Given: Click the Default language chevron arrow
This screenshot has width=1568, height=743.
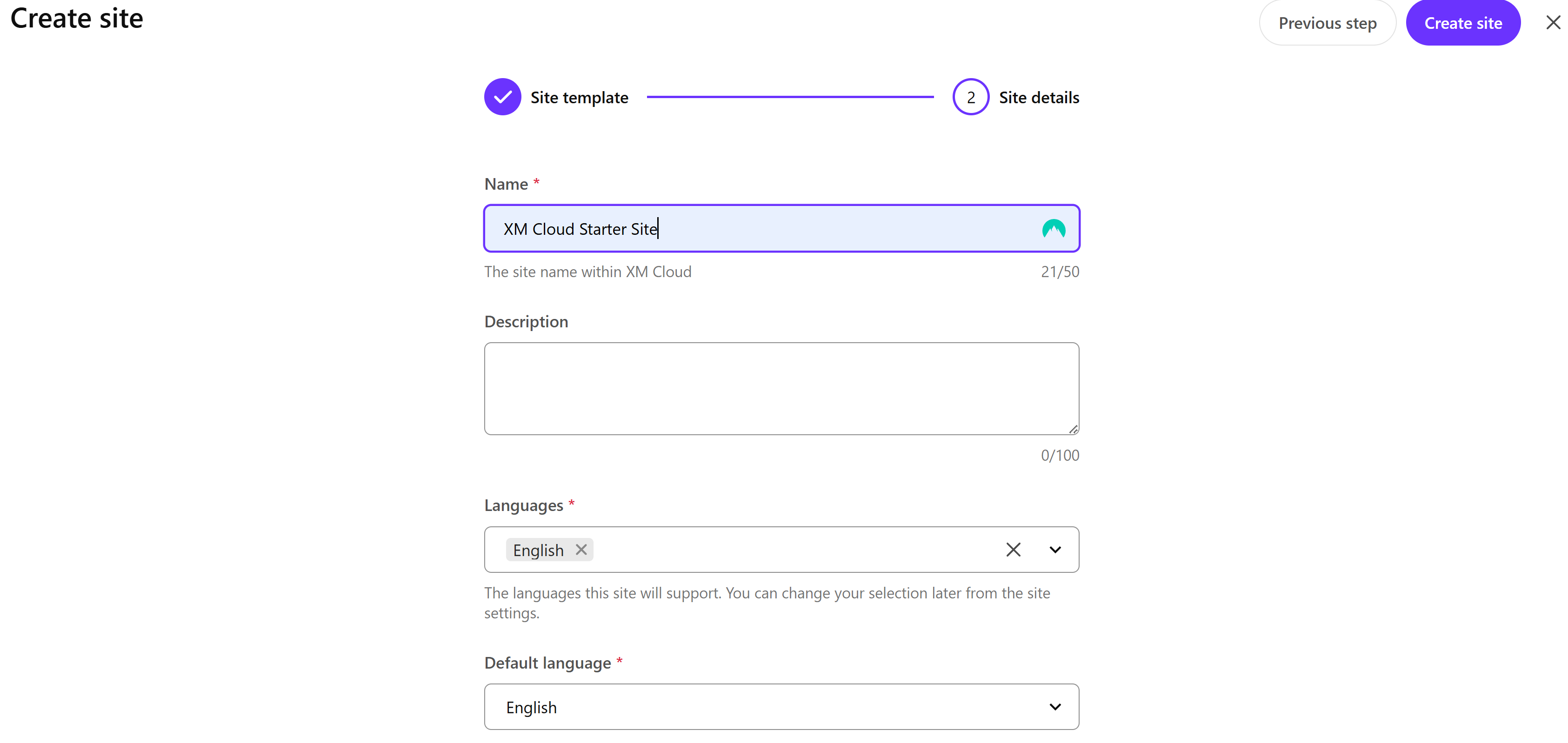Looking at the screenshot, I should 1055,707.
